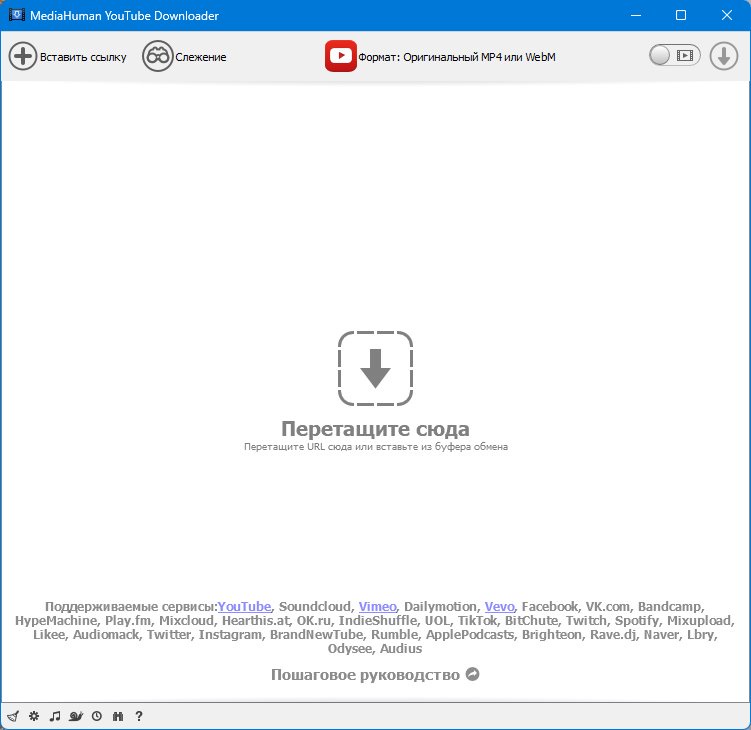The image size is (751, 730).
Task: Click the music note icon in status bar
Action: click(55, 716)
